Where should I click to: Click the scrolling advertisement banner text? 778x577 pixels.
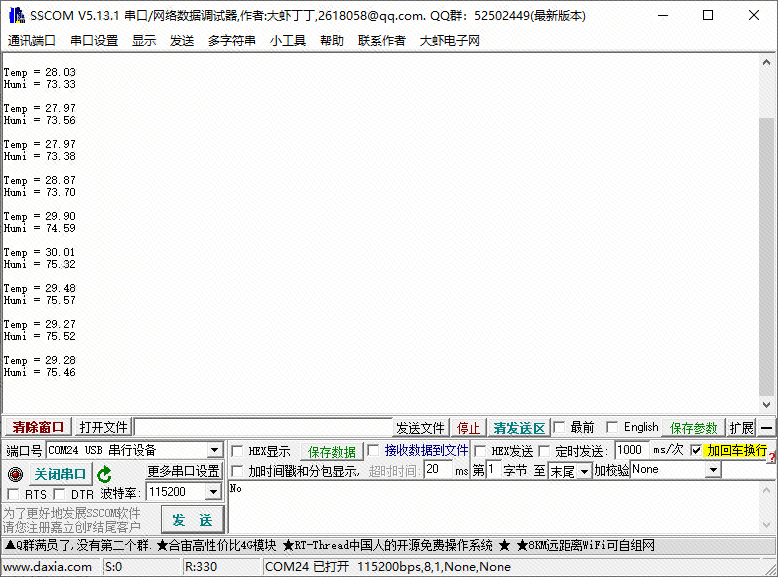pos(329,546)
